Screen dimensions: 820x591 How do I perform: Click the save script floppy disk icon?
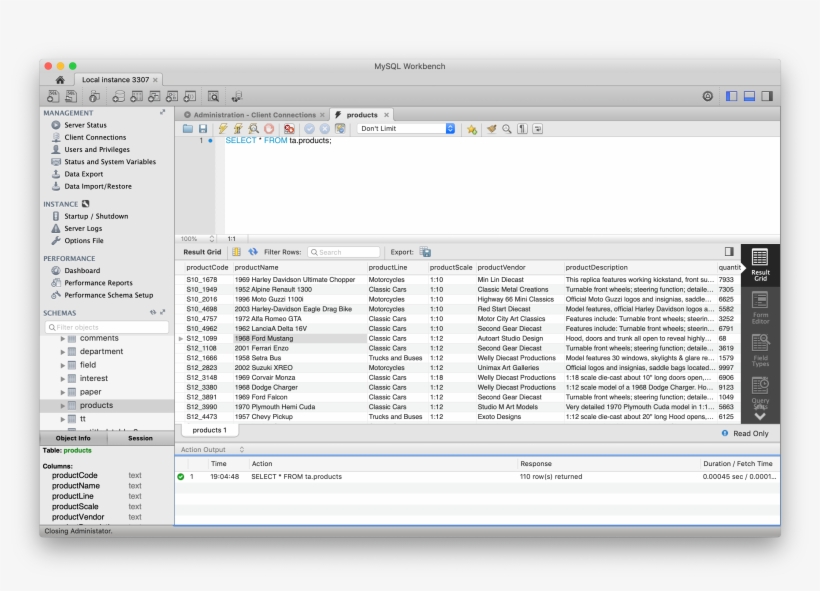[x=203, y=129]
